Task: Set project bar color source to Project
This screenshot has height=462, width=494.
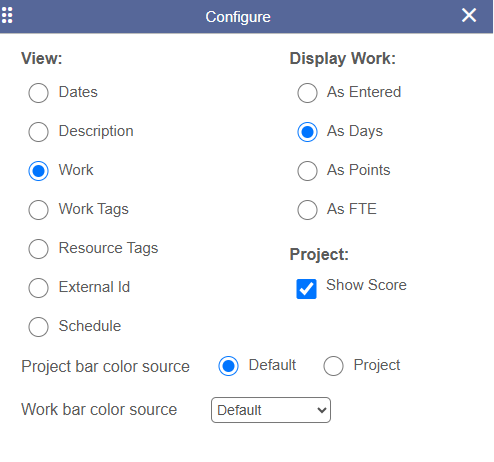Action: pos(333,366)
